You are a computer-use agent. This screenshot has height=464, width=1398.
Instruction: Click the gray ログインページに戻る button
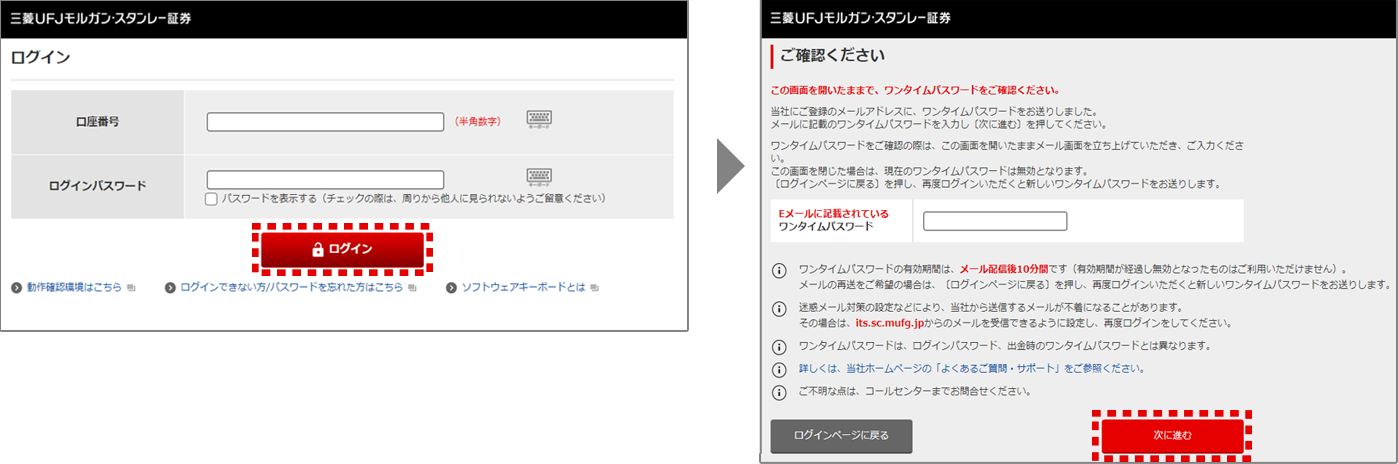point(841,436)
